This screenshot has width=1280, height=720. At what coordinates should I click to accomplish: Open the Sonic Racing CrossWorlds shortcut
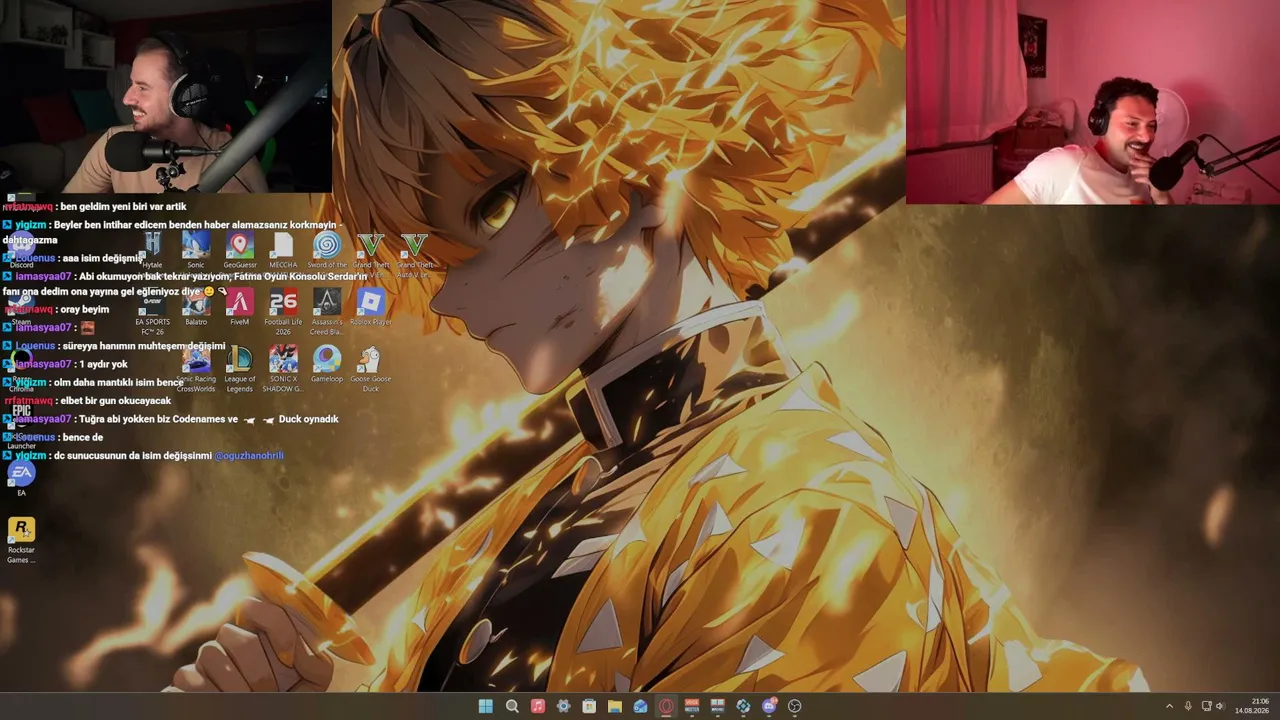196,368
